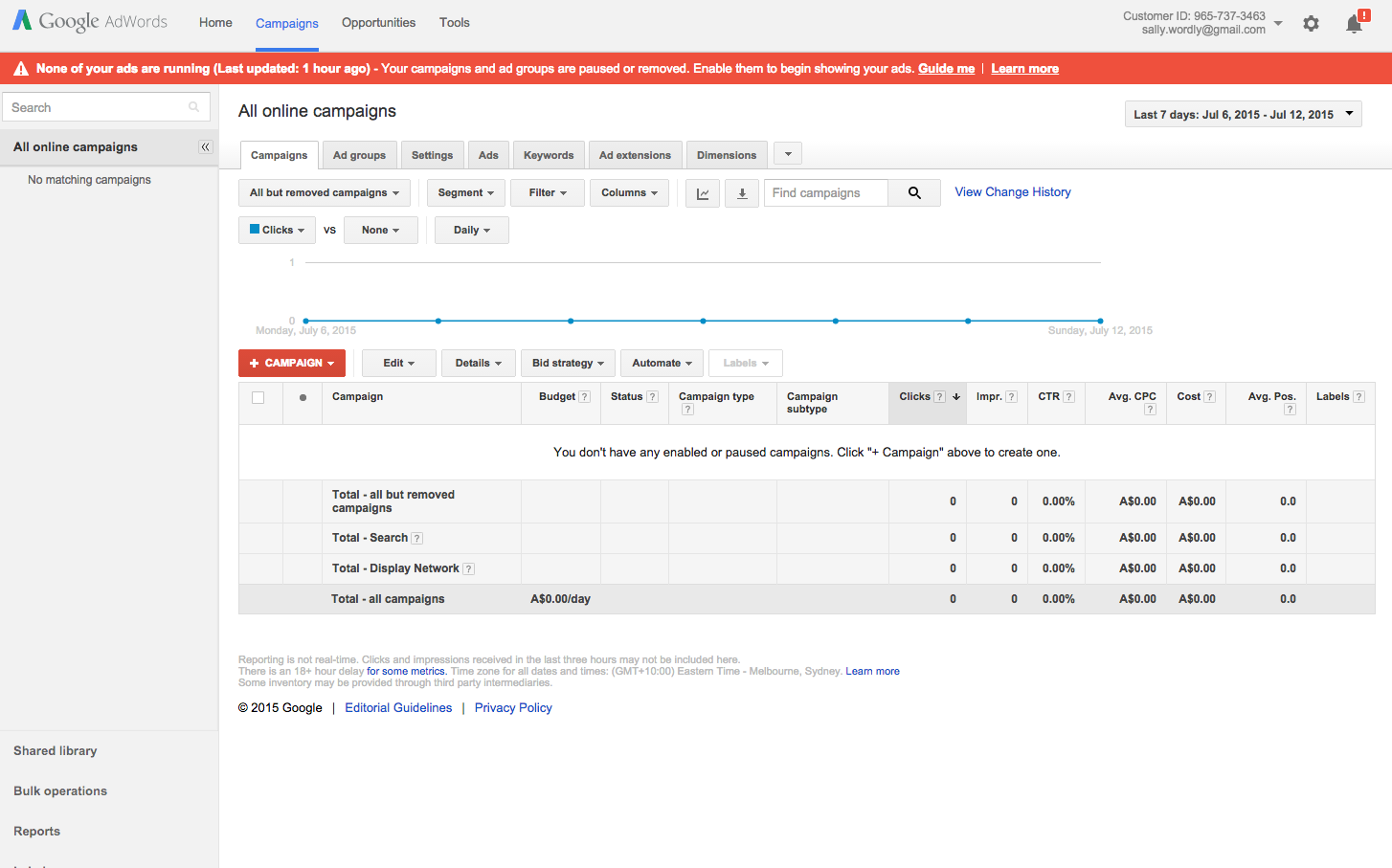The height and width of the screenshot is (868, 1392).
Task: Open the notifications bell
Action: coord(1354,24)
